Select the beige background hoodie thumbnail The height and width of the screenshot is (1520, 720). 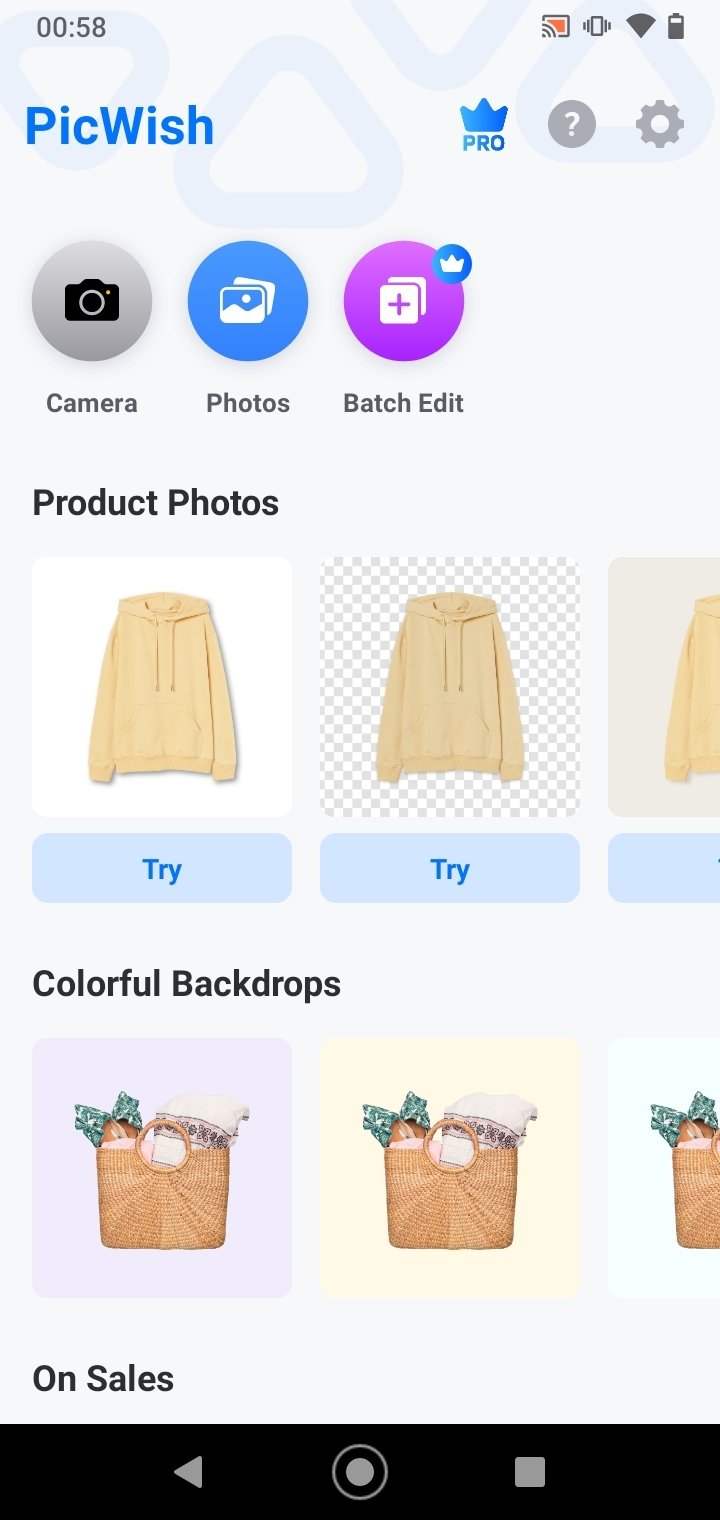coord(664,687)
